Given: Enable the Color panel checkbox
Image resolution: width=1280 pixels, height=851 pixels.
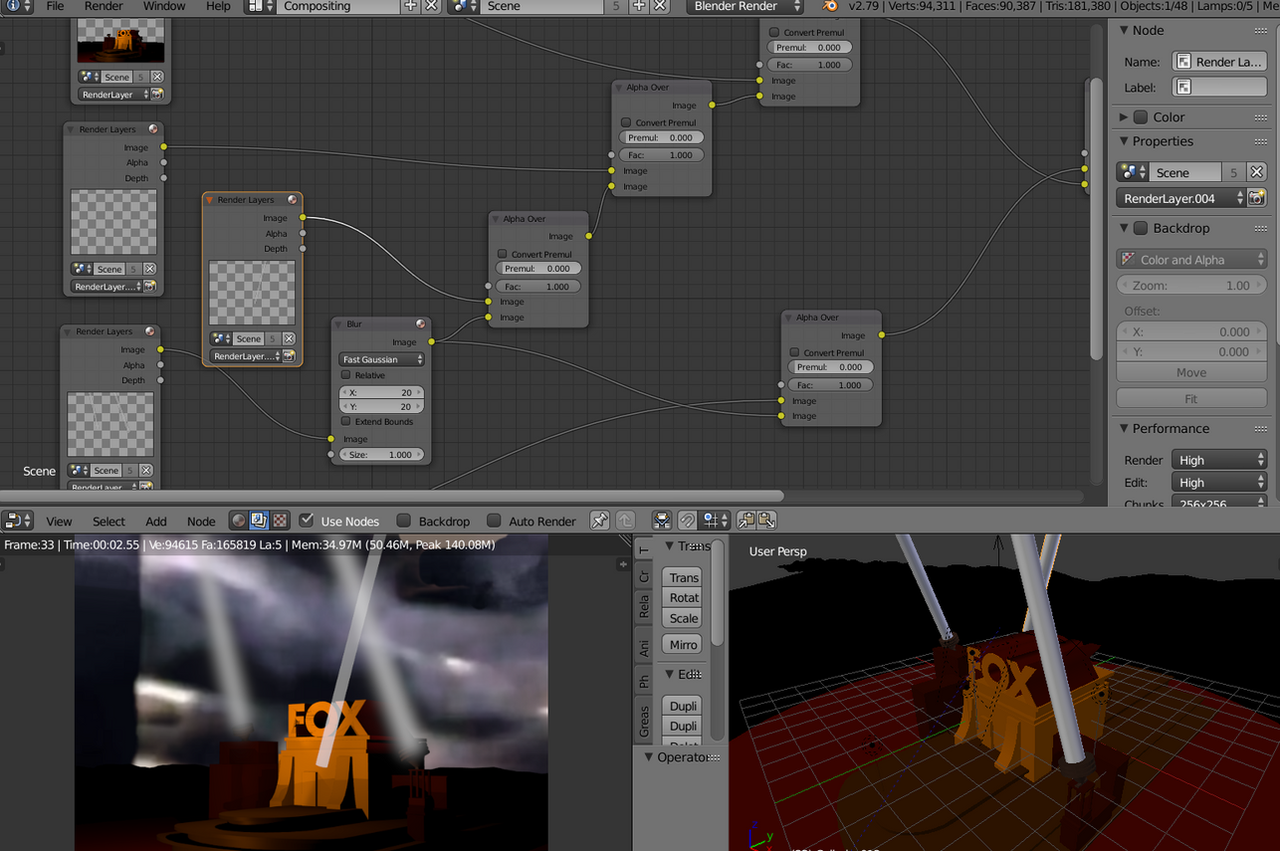Looking at the screenshot, I should [1140, 117].
